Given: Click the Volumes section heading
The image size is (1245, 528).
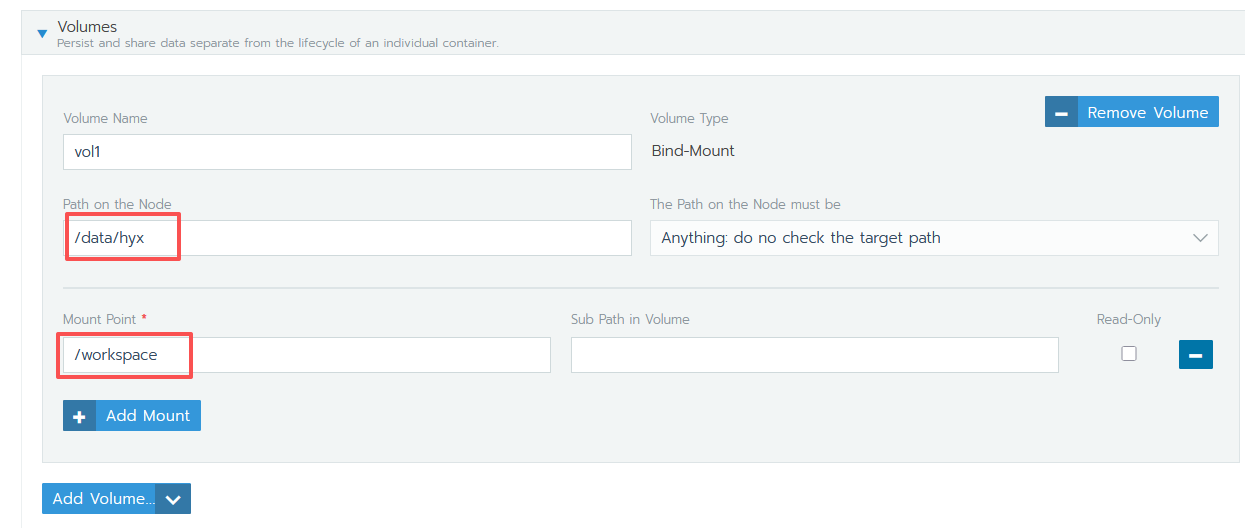Looking at the screenshot, I should 87,26.
